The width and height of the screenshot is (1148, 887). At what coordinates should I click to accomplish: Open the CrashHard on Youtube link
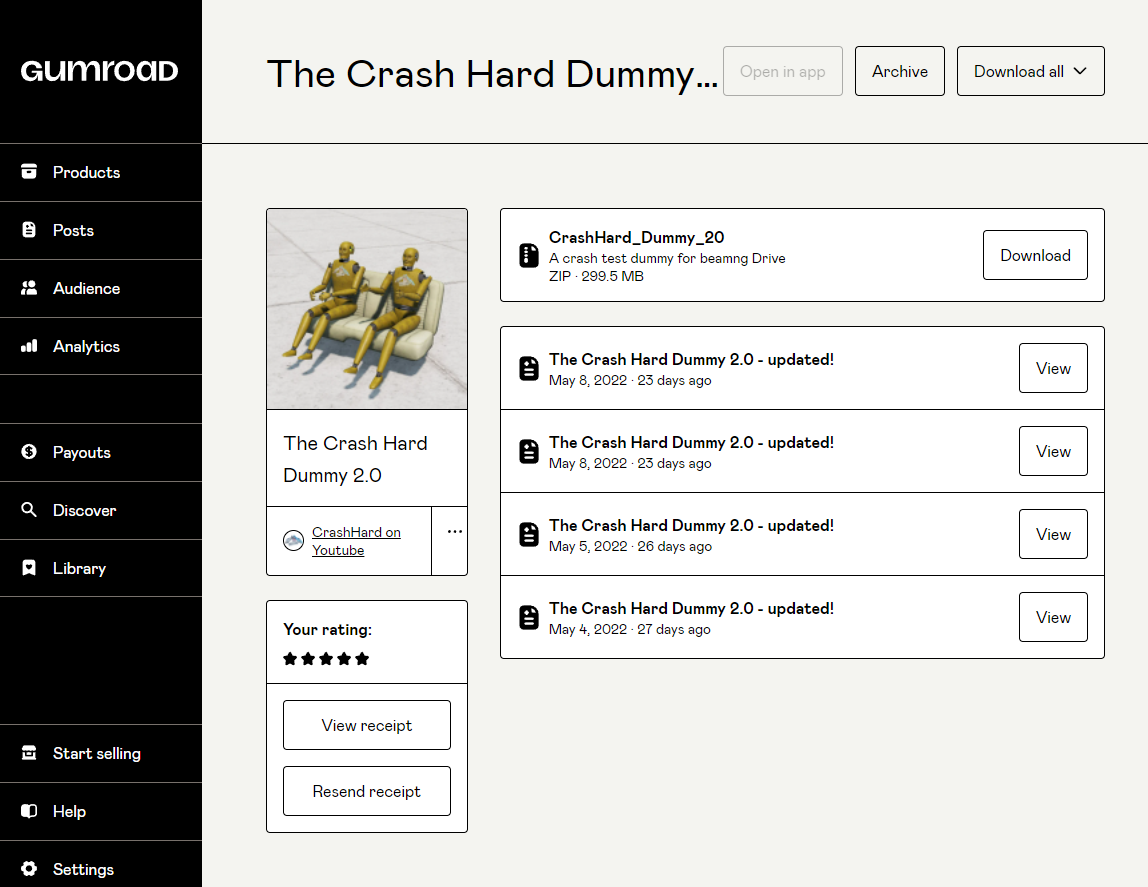pos(356,541)
